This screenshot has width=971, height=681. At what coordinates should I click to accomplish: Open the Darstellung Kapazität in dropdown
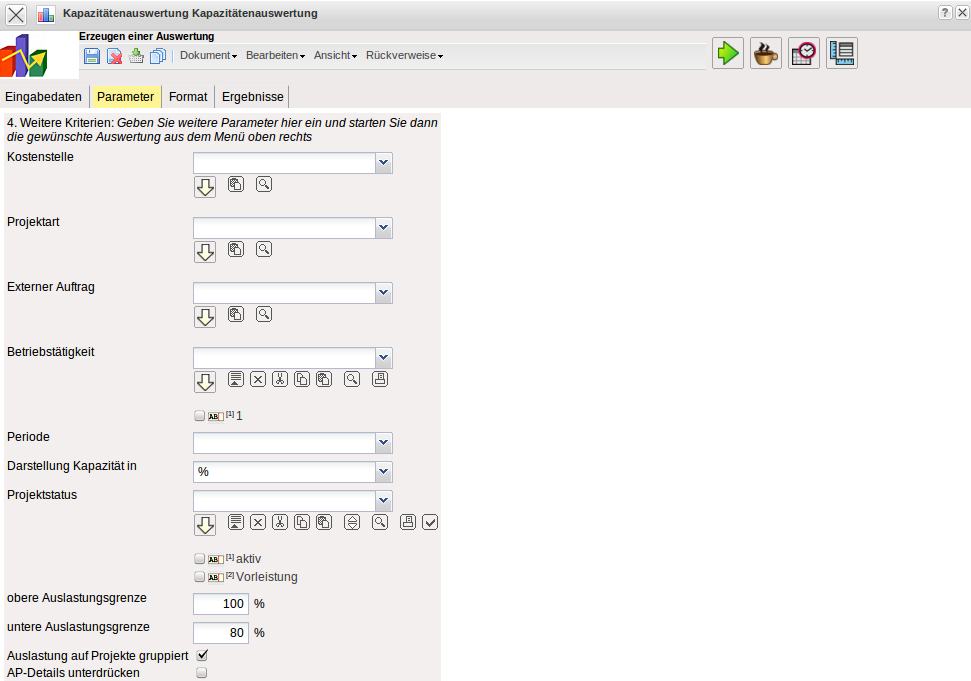point(384,472)
